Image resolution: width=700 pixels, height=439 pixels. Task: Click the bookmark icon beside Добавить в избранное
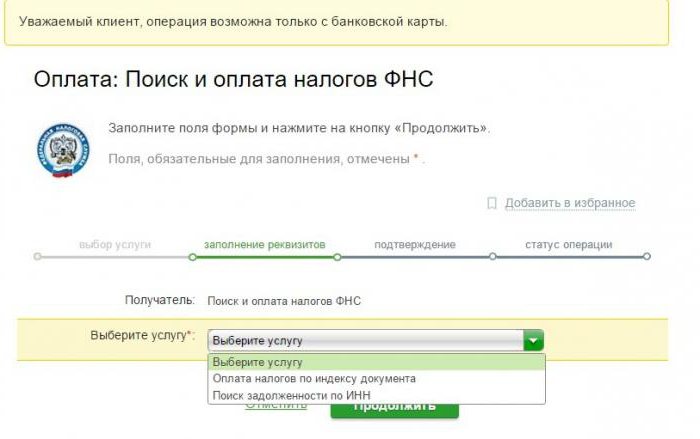pos(491,203)
